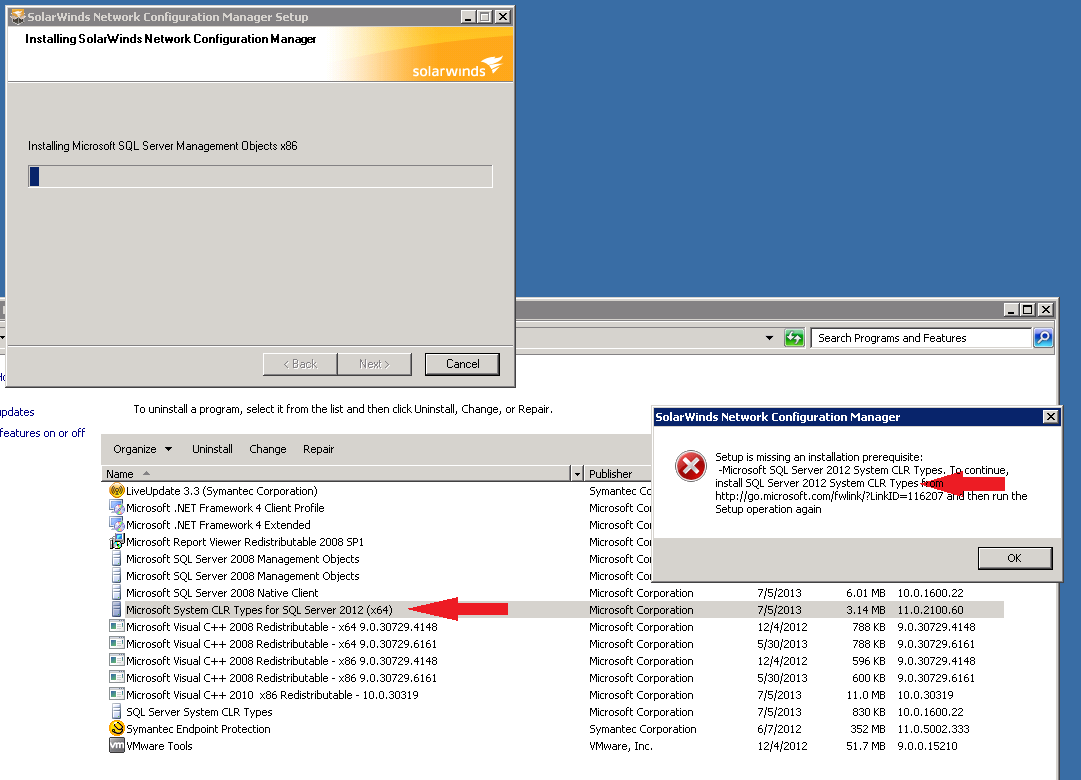
Task: Click the 352 MB size value
Action: tap(867, 728)
